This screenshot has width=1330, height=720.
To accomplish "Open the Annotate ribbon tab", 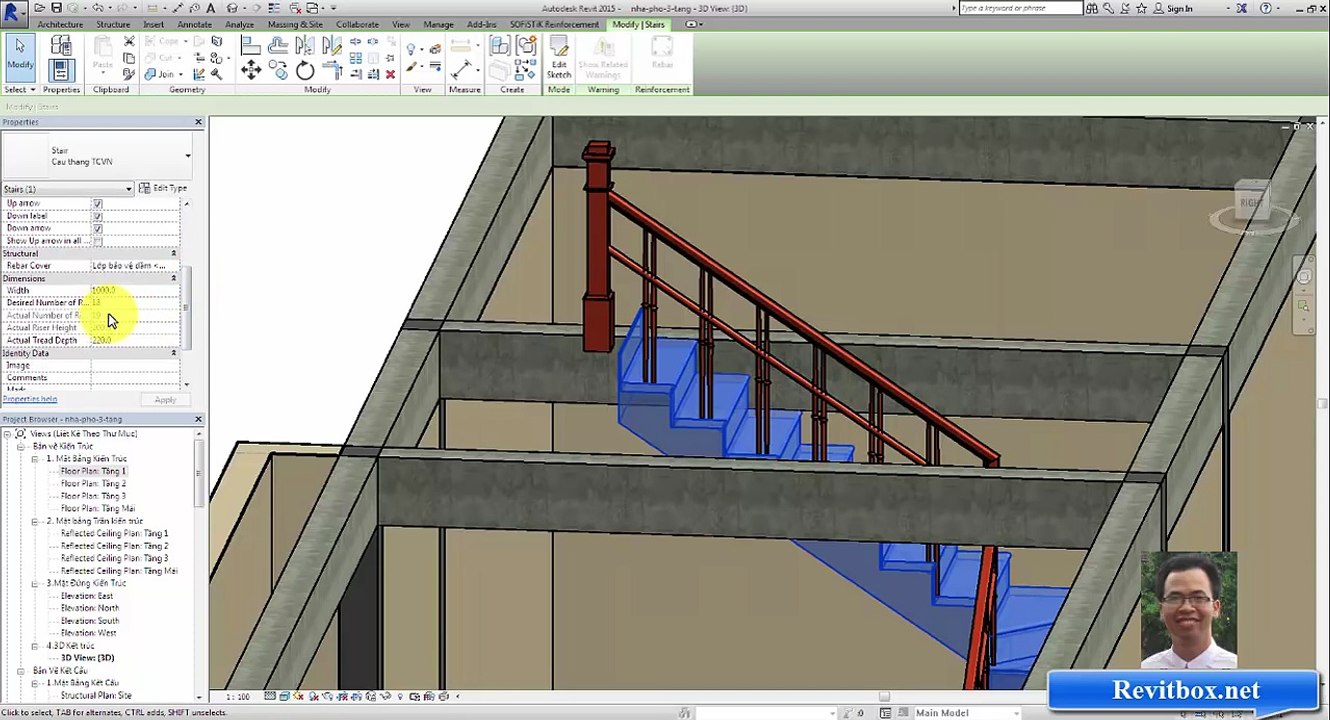I will [x=194, y=24].
